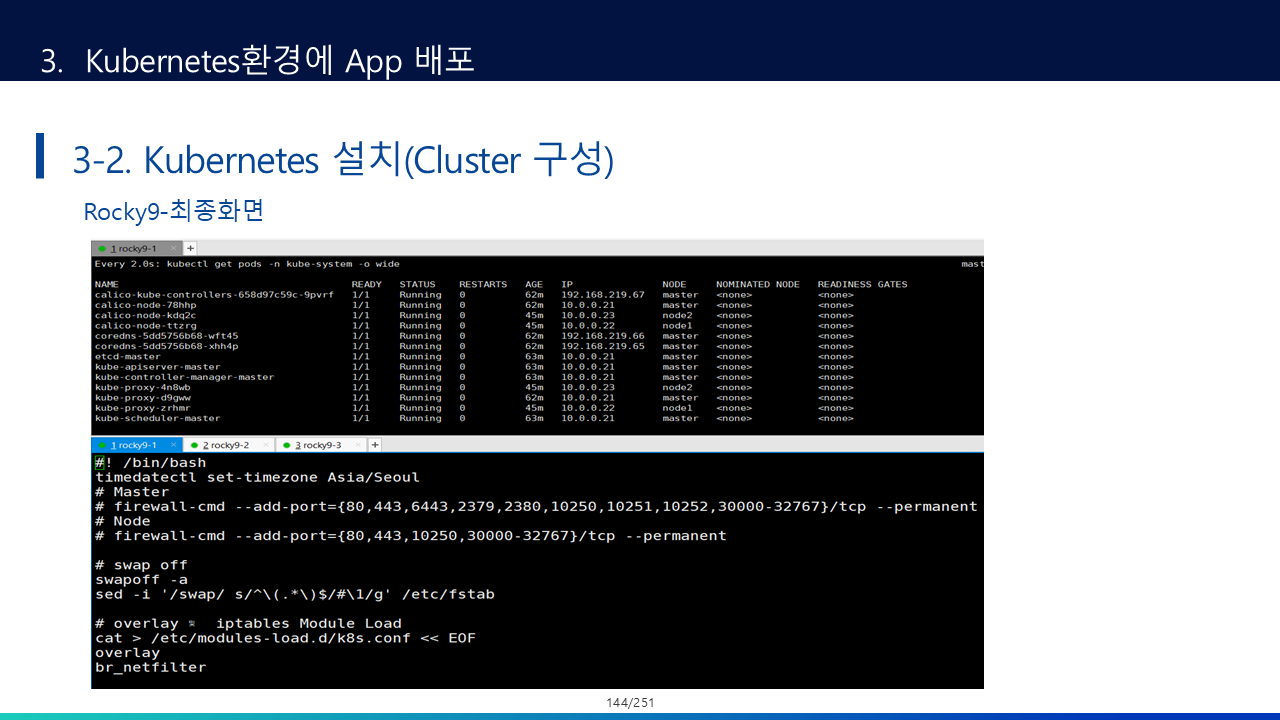Screen dimensions: 1280x720
Task: Select the kube-proxy-d9gww pod name
Action: click(x=143, y=398)
